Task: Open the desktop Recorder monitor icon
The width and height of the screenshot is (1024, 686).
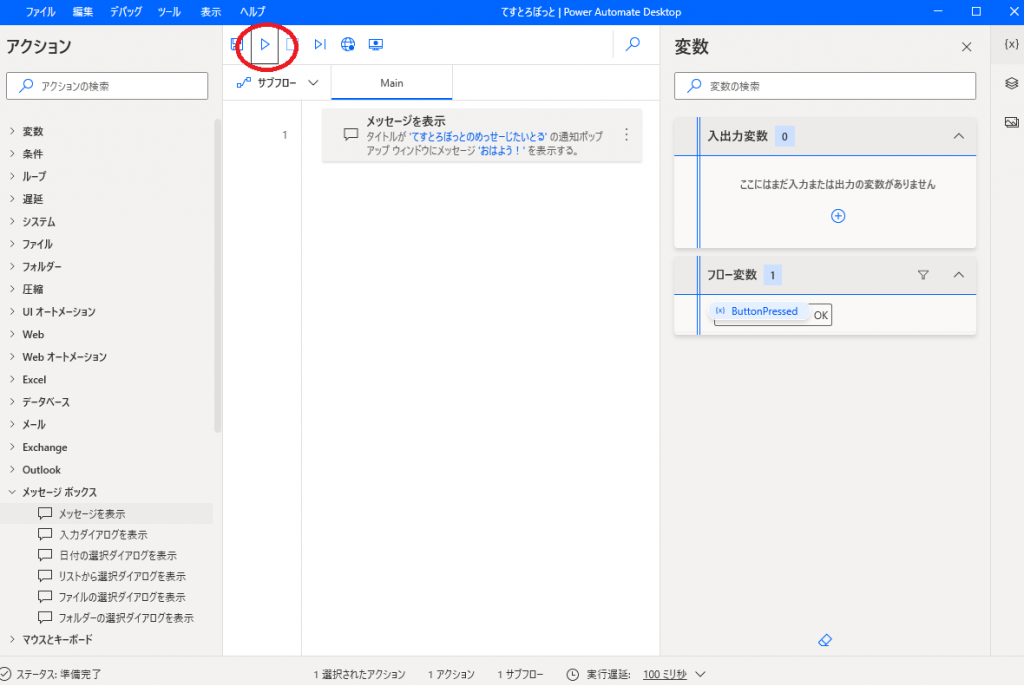Action: coord(376,44)
